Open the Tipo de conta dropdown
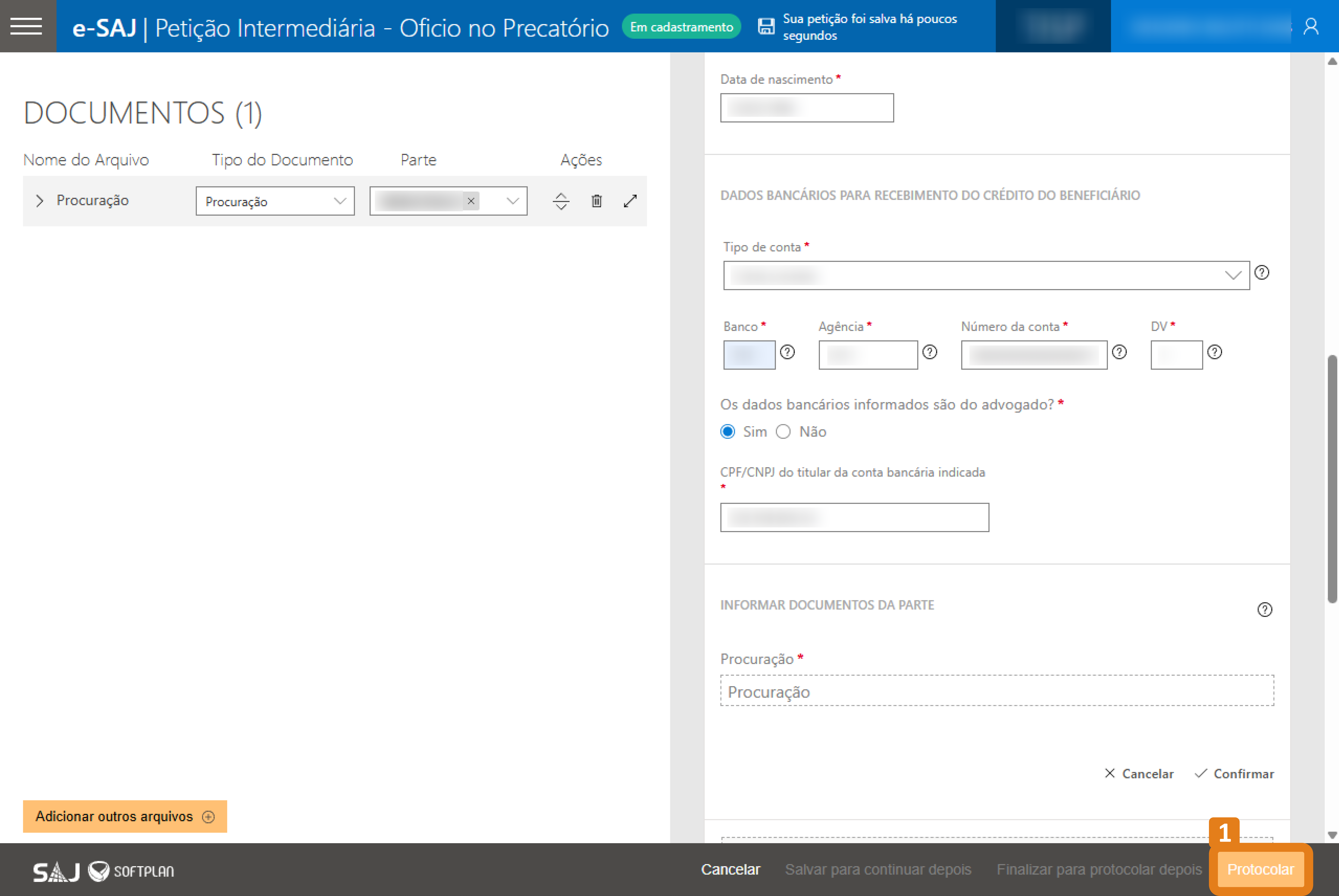 (x=986, y=275)
